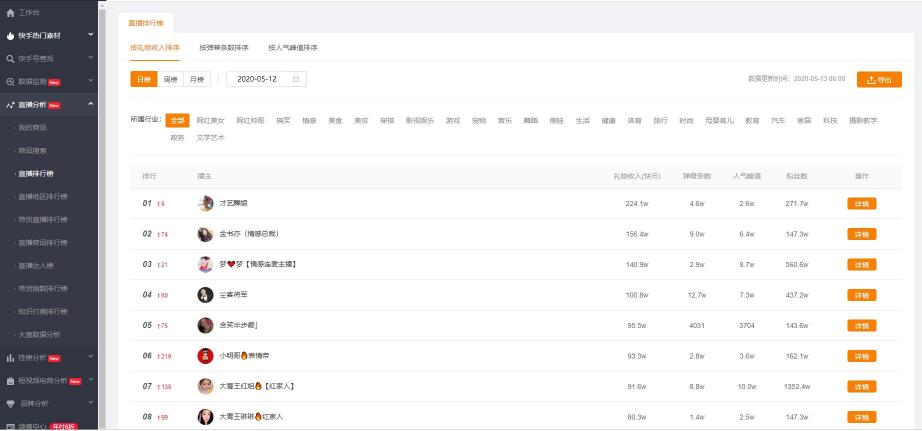The height and width of the screenshot is (431, 922).
Task: Open 我的商品 in the sidebar
Action: (x=32, y=128)
